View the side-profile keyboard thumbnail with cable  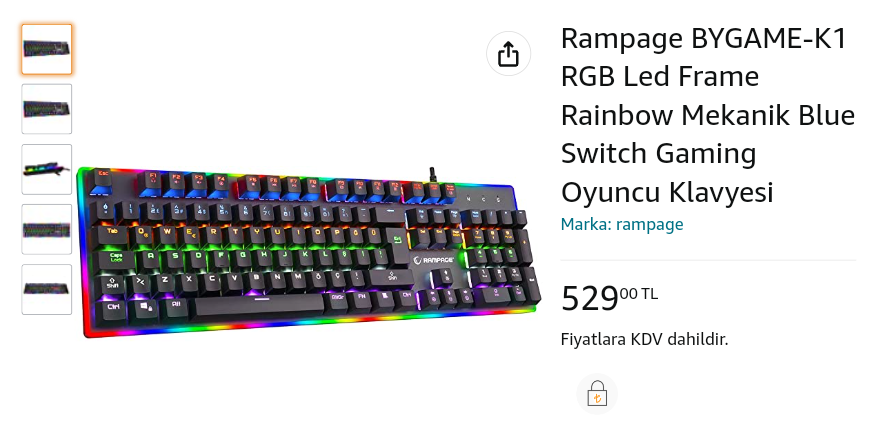[47, 169]
